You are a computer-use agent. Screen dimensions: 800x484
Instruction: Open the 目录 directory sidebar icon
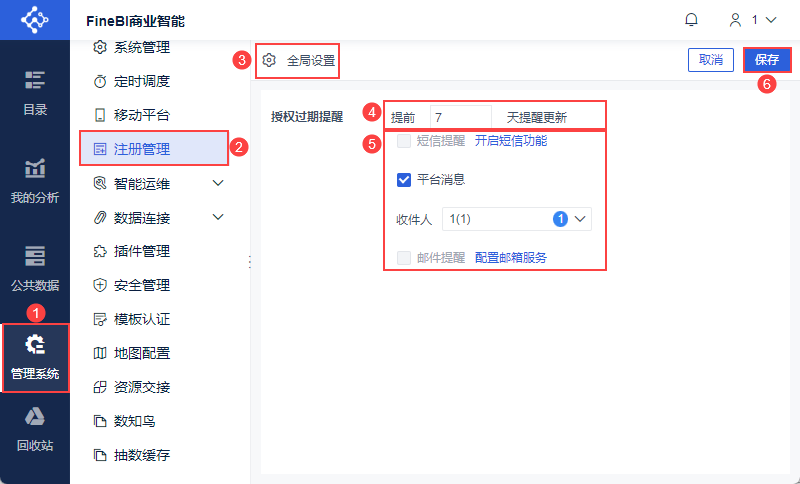[x=35, y=81]
